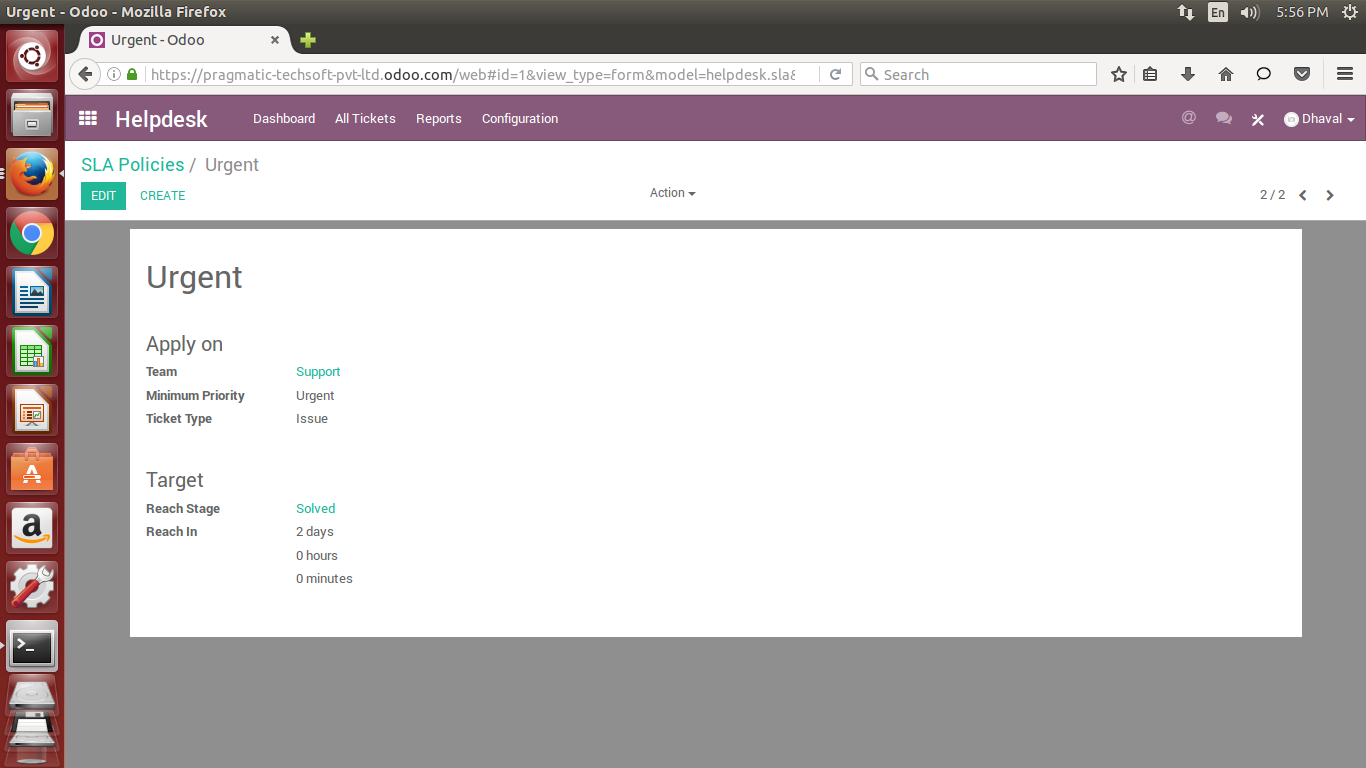This screenshot has width=1366, height=768.
Task: Open the conversations chat icon
Action: coord(1223,118)
